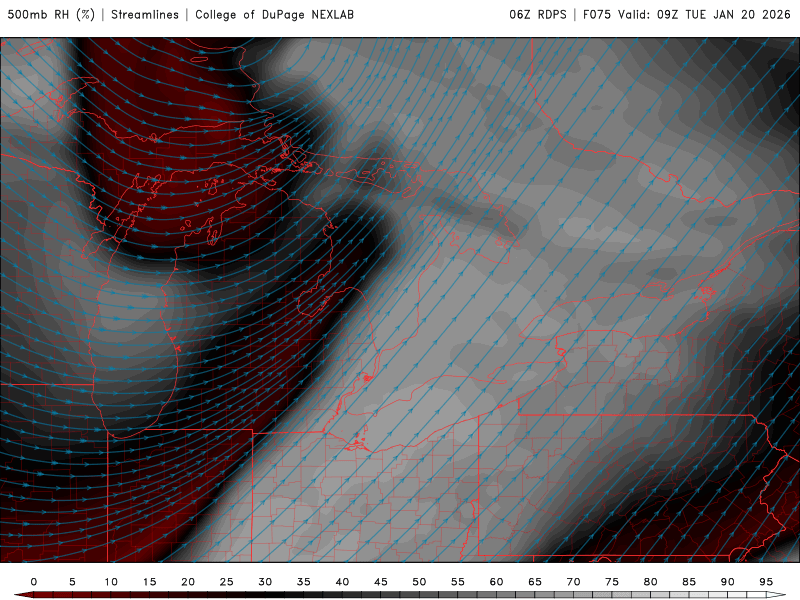Click the "09Z TUE JAN 20 2026" valid time

coord(723,14)
